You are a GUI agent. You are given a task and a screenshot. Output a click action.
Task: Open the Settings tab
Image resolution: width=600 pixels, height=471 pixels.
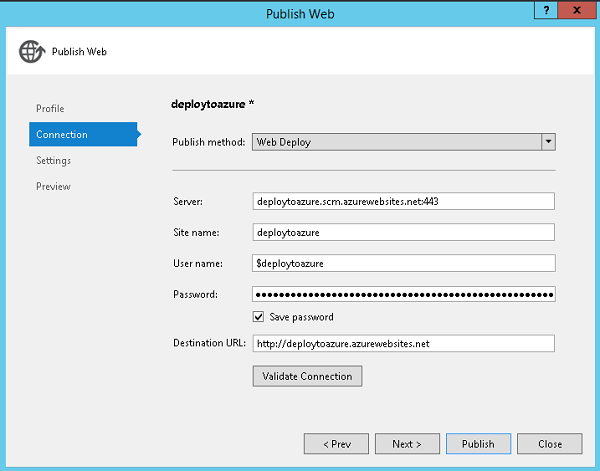(x=53, y=160)
